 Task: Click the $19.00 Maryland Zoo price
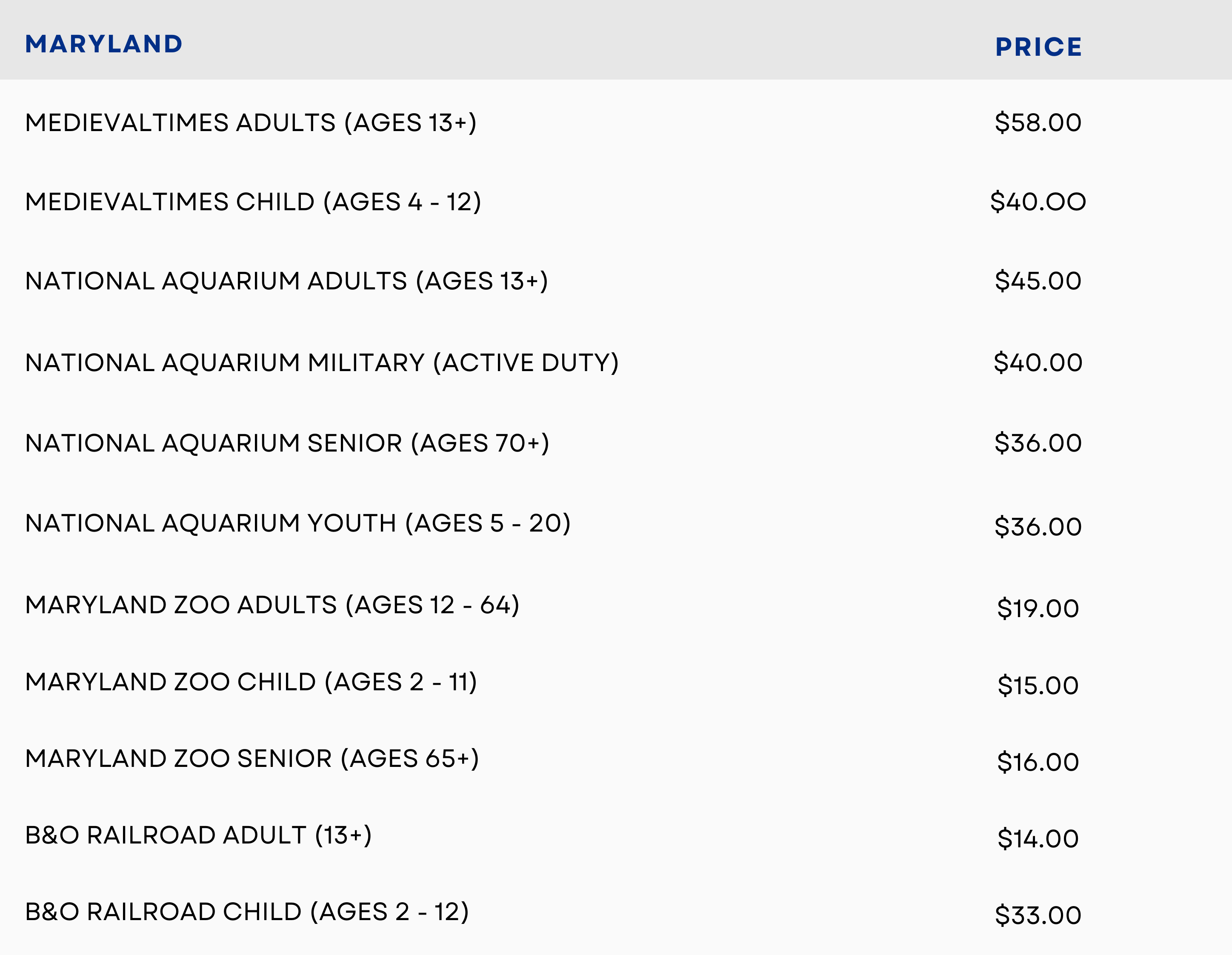pos(1038,608)
